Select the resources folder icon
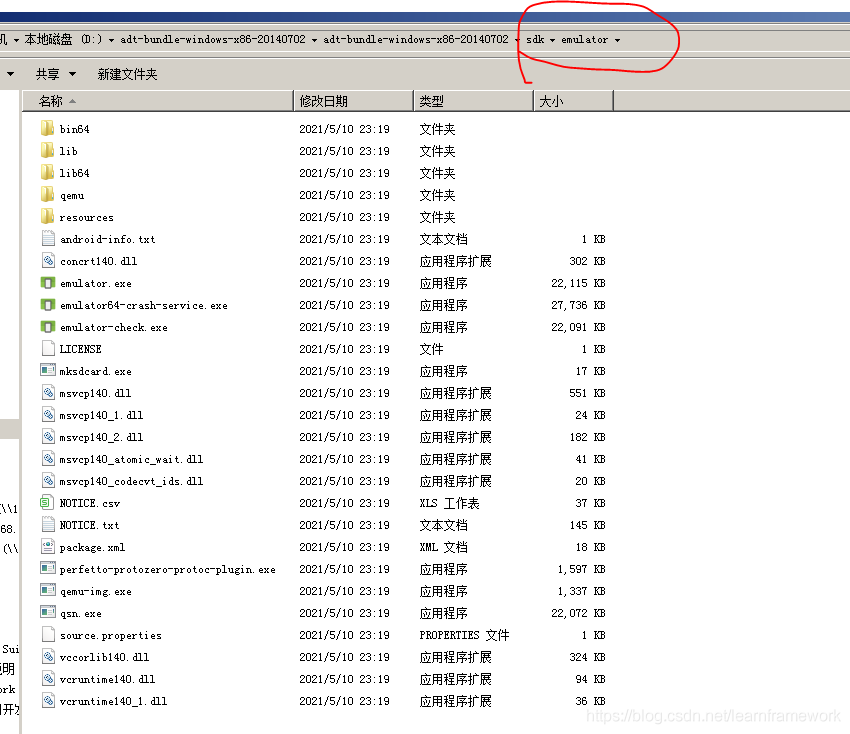The width and height of the screenshot is (850, 734). [x=48, y=216]
